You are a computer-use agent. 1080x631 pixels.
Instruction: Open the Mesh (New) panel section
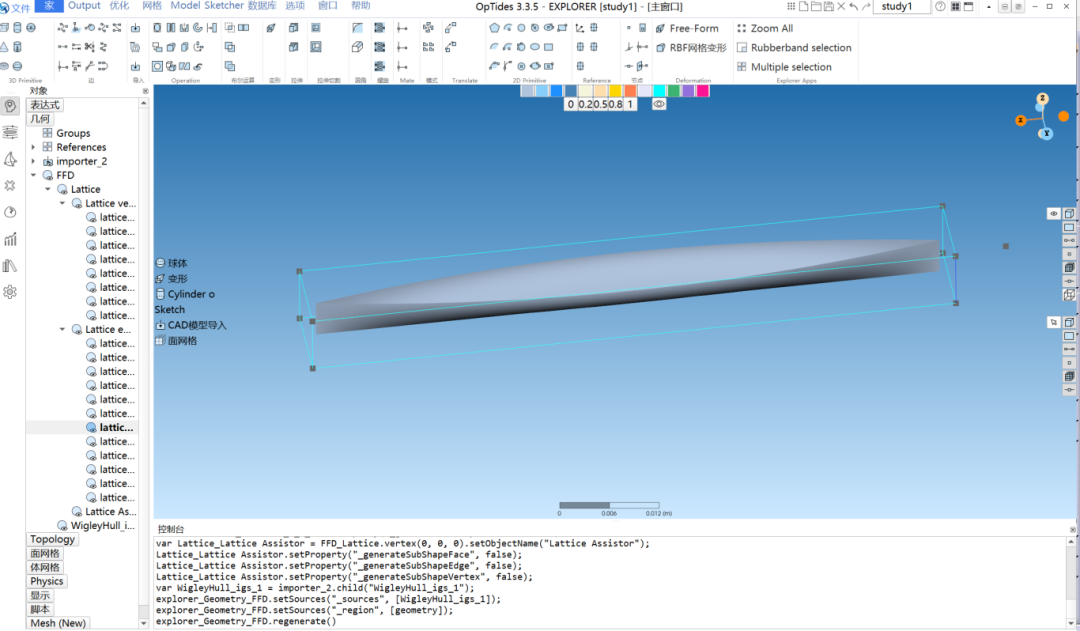click(x=58, y=623)
